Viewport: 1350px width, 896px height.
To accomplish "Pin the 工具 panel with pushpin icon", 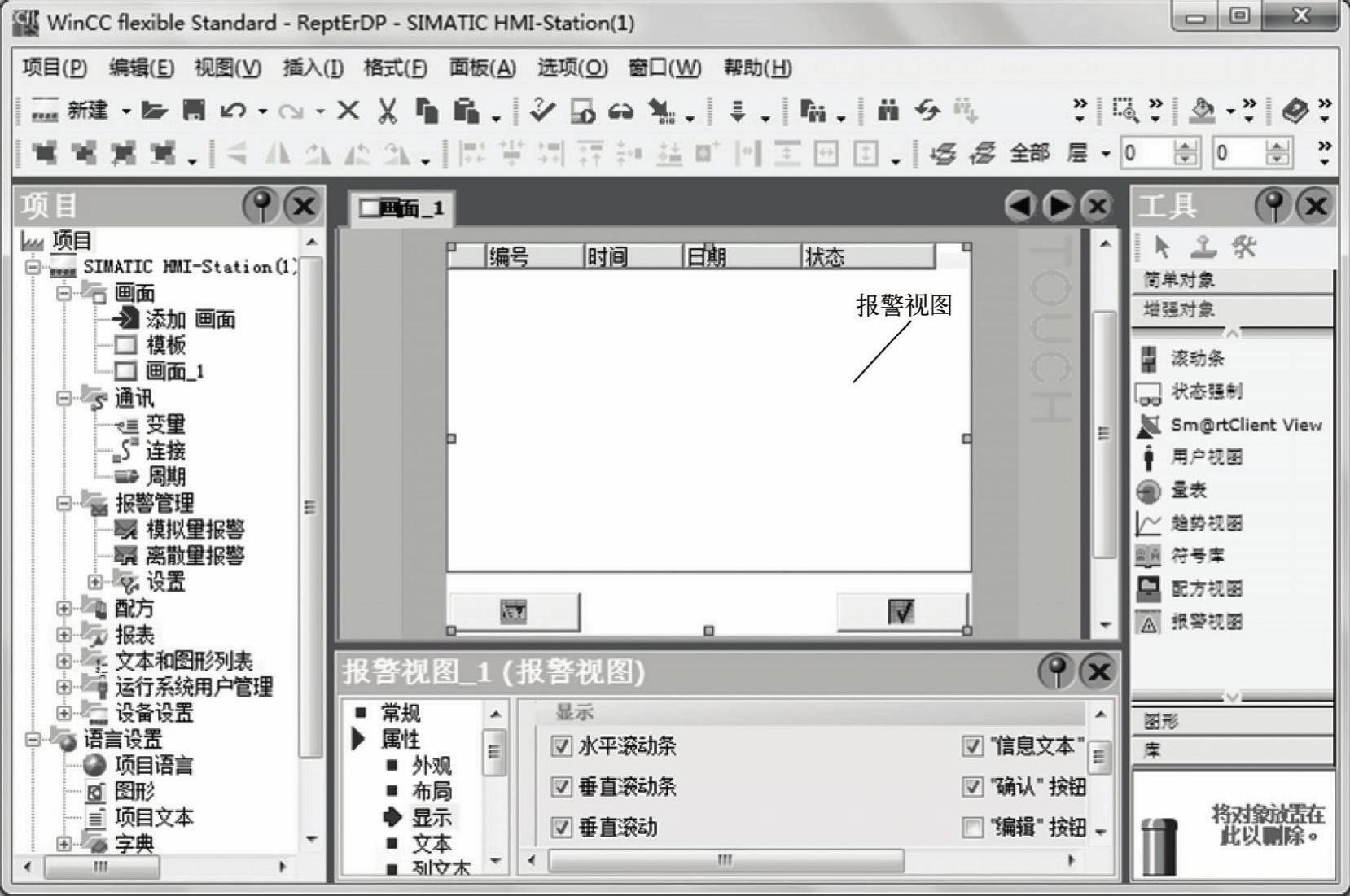I will click(1274, 205).
